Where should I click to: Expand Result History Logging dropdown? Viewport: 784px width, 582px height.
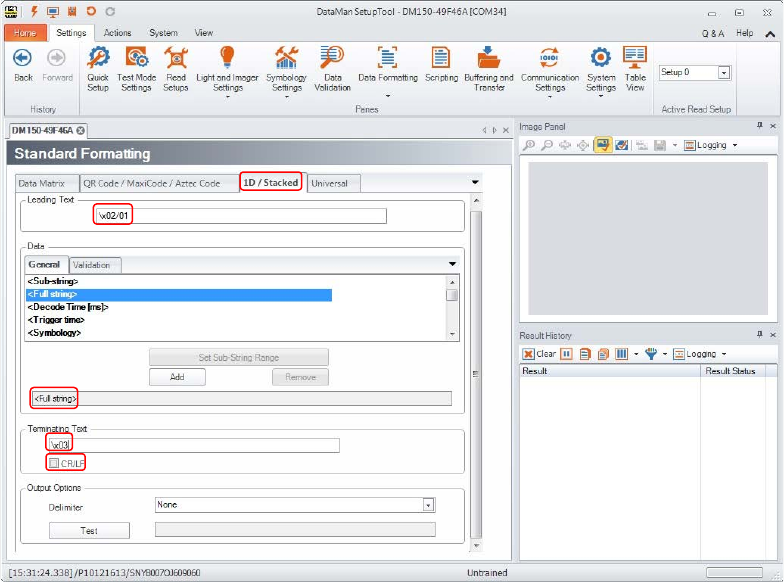[x=724, y=354]
